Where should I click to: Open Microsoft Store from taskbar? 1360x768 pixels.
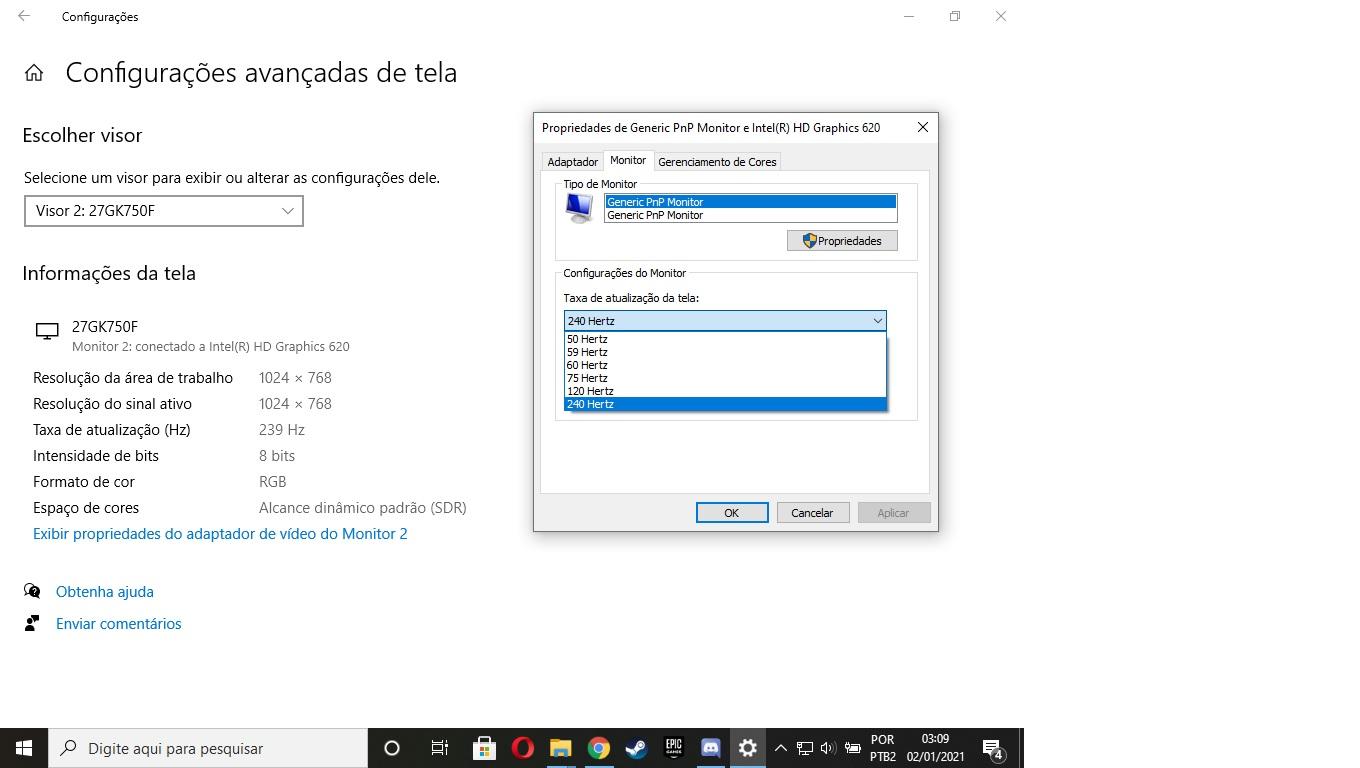(x=484, y=748)
